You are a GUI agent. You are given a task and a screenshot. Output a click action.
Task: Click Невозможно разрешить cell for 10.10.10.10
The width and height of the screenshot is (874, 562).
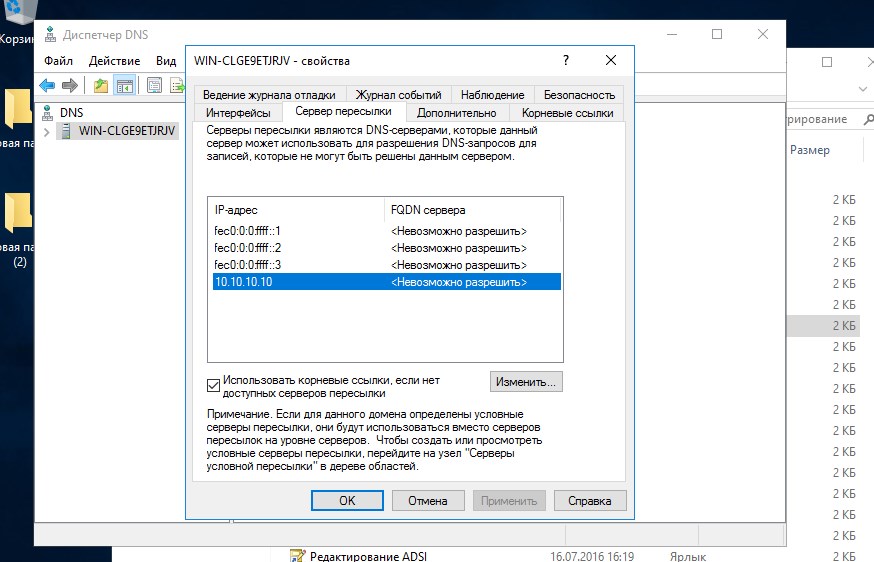point(459,282)
